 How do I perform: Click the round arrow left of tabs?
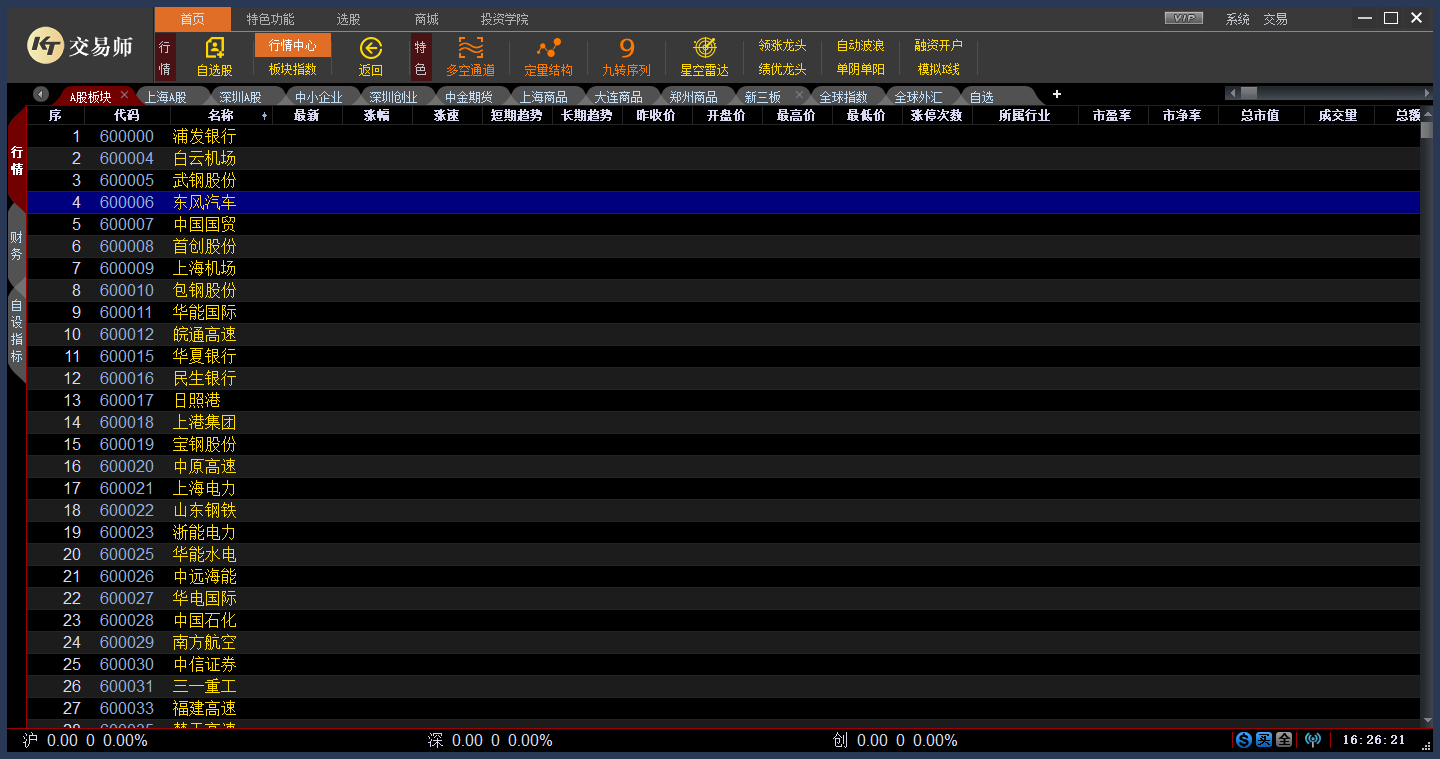click(41, 94)
